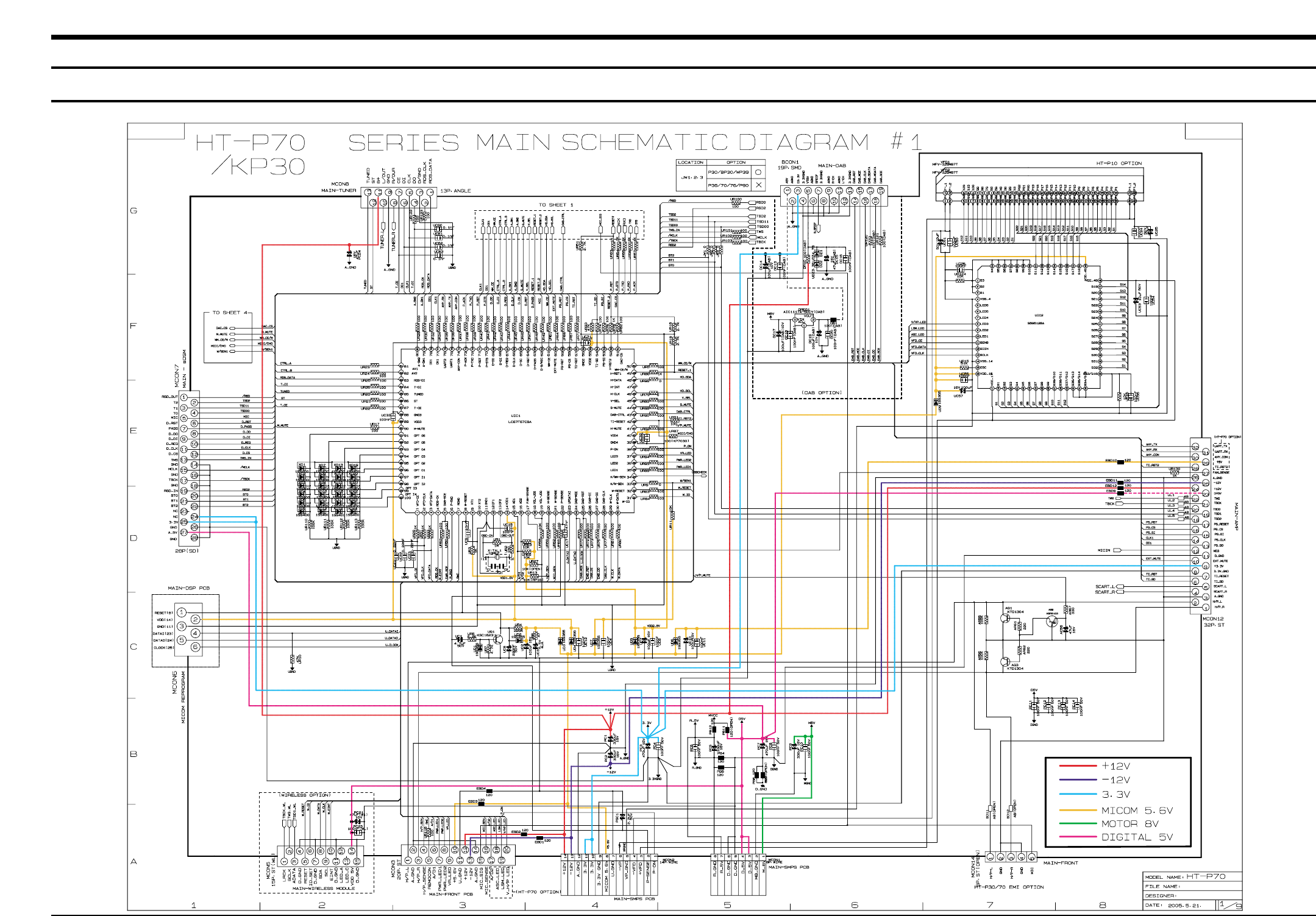Click the large "HT-P70" heading in the title
1316x916 pixels.
(251, 143)
